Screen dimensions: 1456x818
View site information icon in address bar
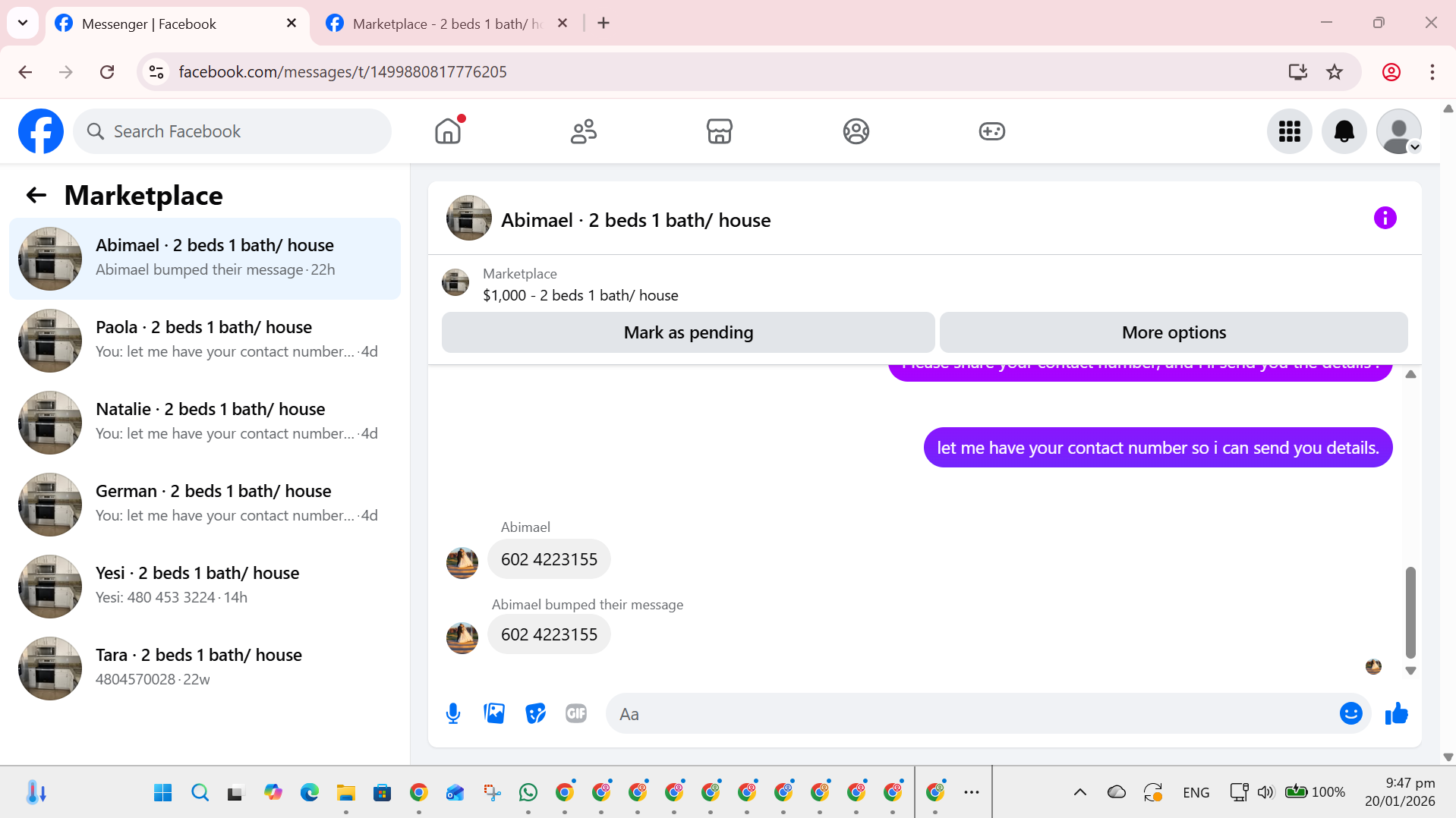156,72
